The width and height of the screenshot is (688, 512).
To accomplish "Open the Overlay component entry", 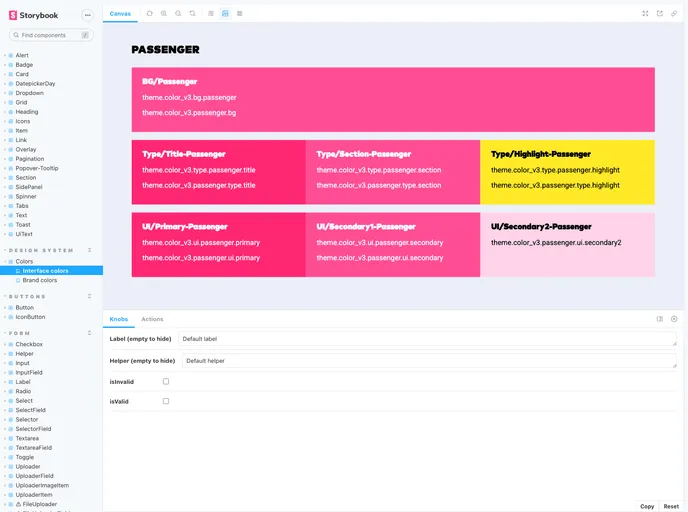I will click(26, 150).
